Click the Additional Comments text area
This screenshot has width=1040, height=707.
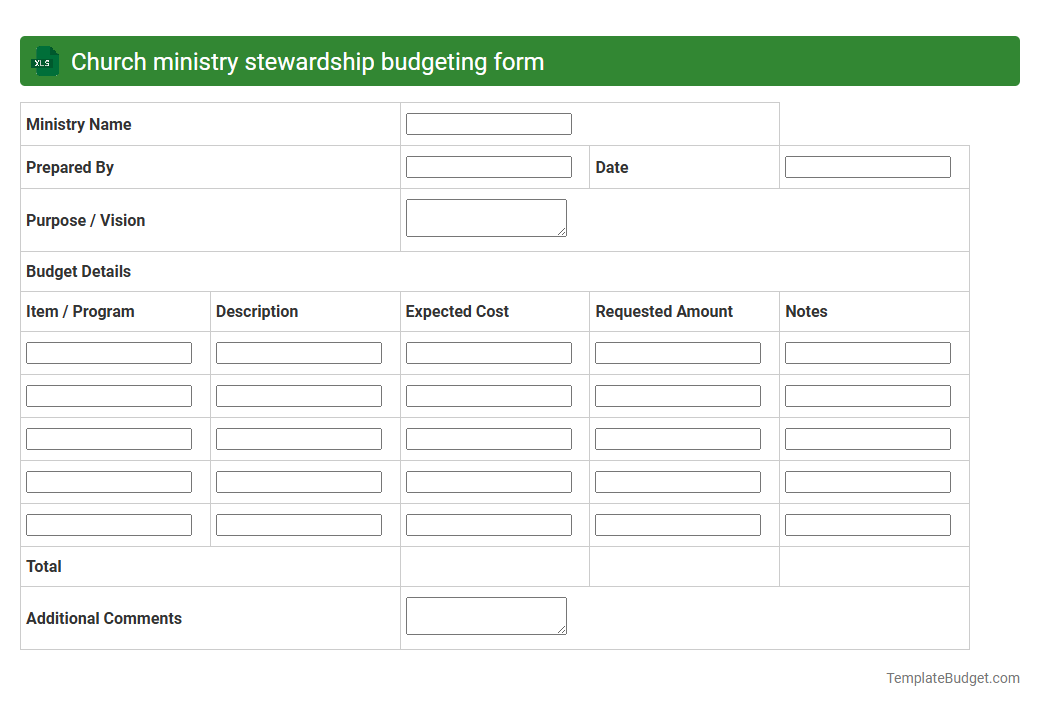pos(486,615)
